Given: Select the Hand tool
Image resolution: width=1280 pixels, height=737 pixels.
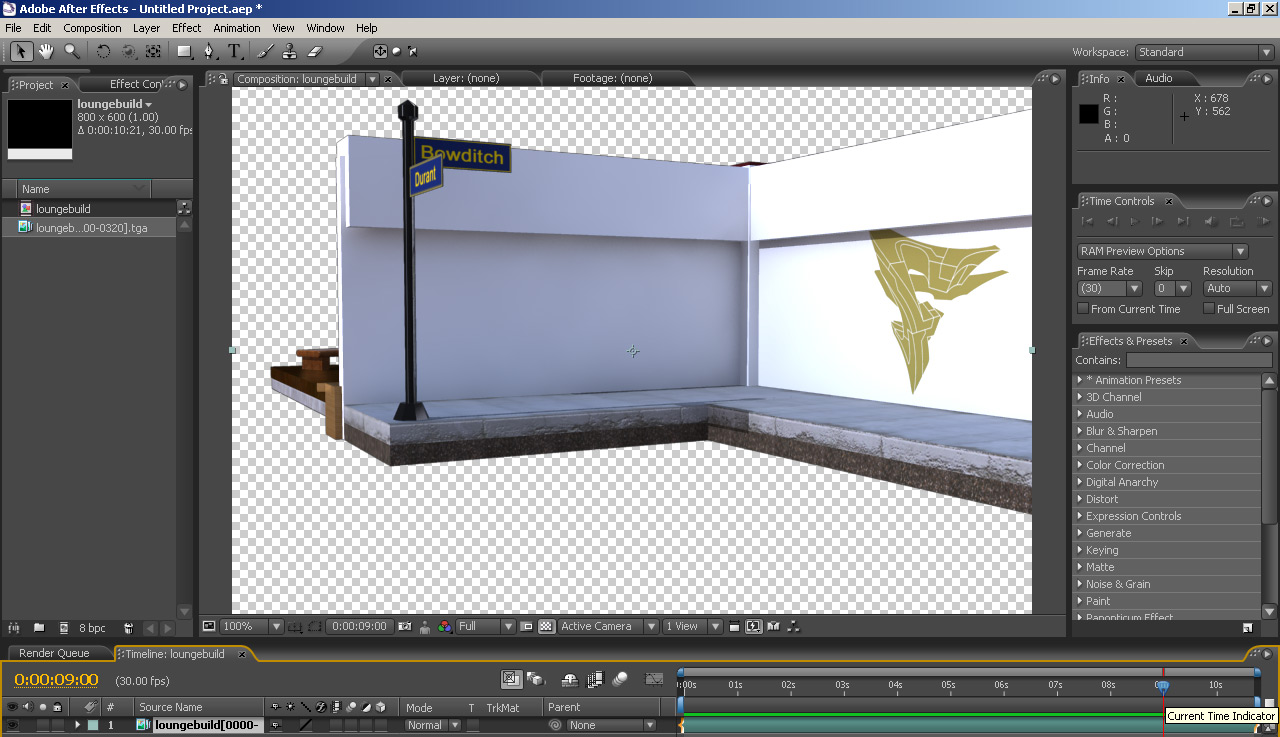Looking at the screenshot, I should 46,51.
